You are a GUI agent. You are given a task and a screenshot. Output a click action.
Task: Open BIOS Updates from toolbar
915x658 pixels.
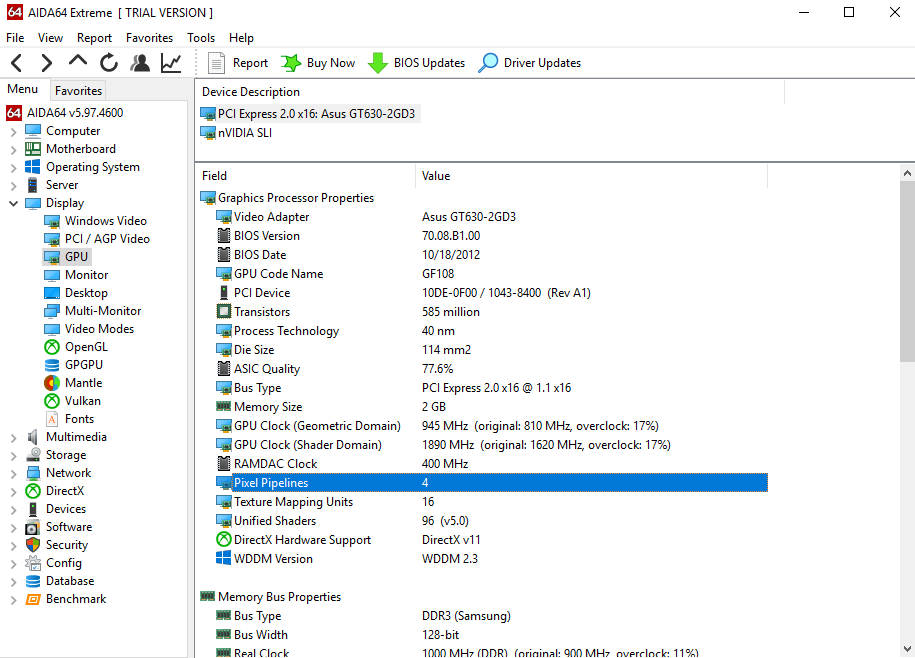tap(417, 63)
